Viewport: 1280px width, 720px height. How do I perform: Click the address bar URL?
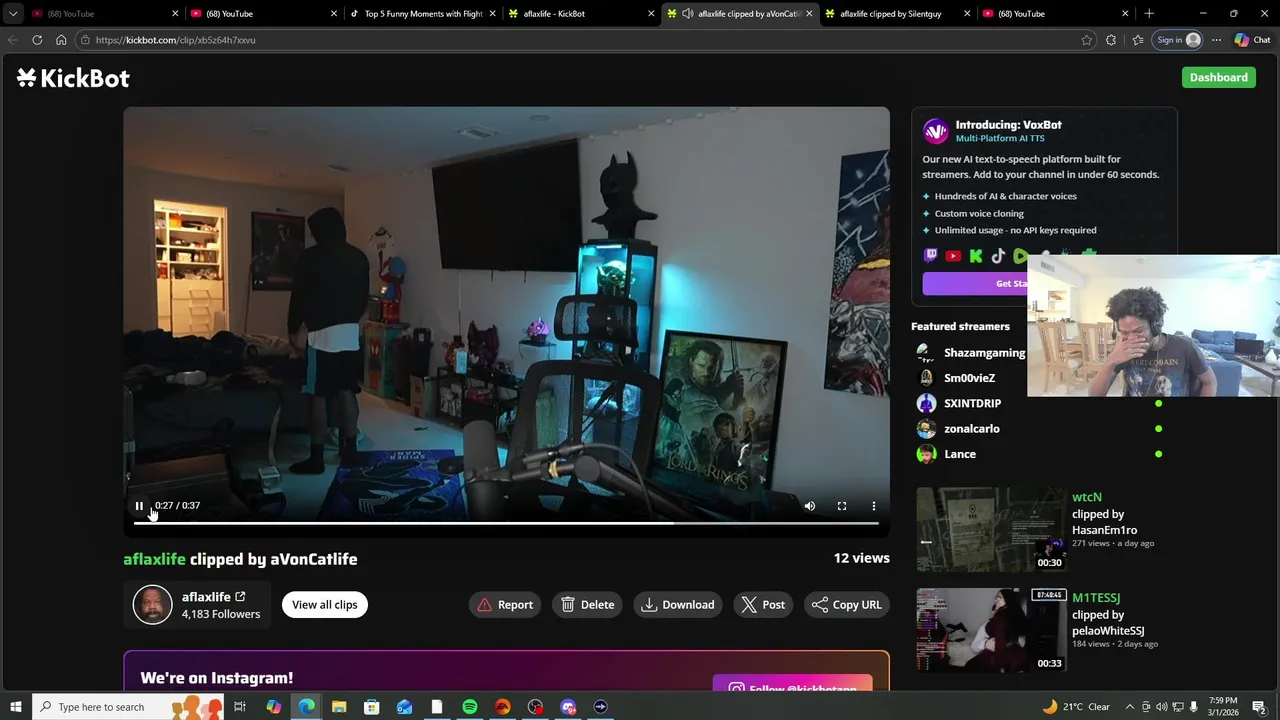click(x=176, y=40)
